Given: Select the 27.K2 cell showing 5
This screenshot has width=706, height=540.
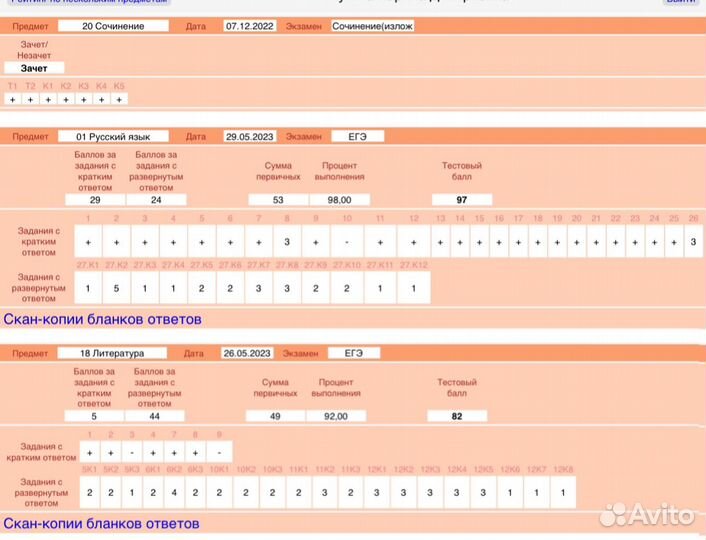Looking at the screenshot, I should pos(116,288).
